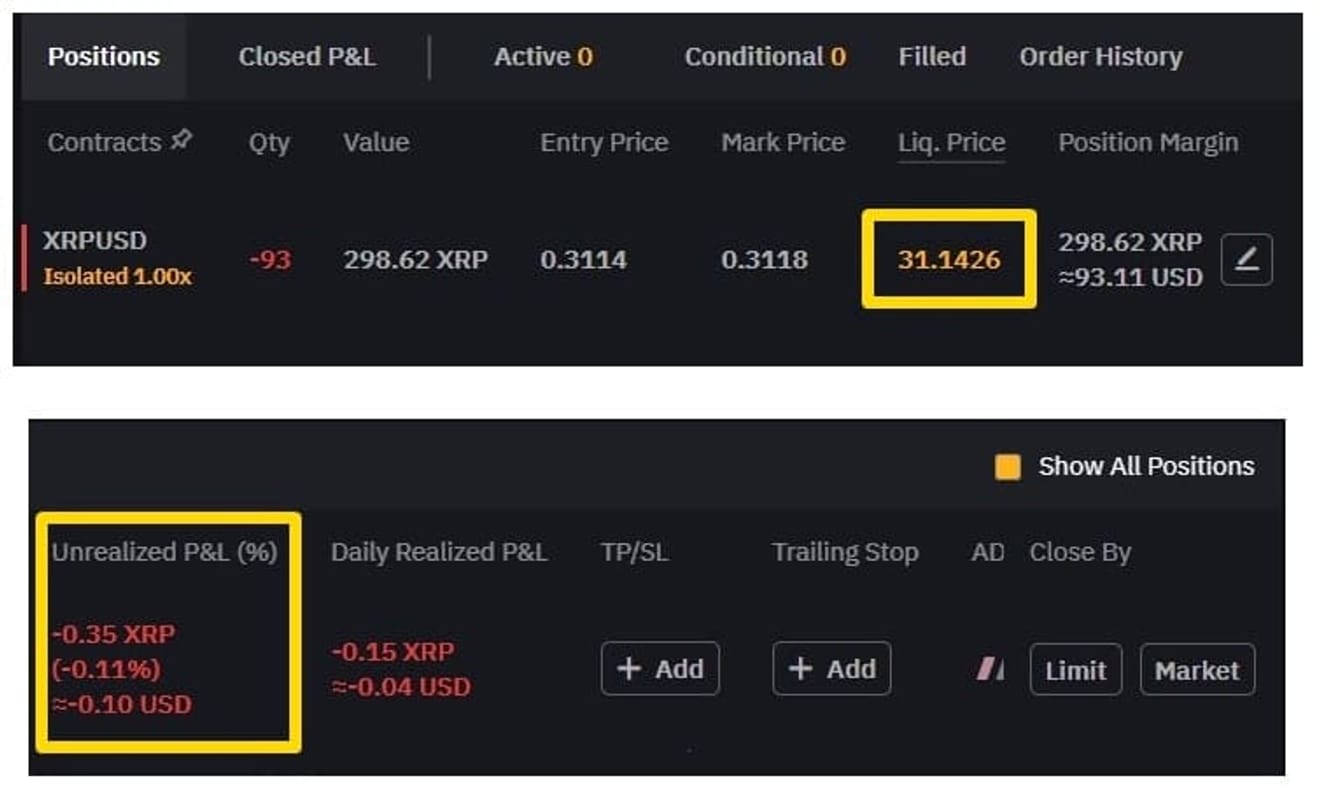
Task: Click the Unrealized P&L (%) header
Action: tap(165, 552)
